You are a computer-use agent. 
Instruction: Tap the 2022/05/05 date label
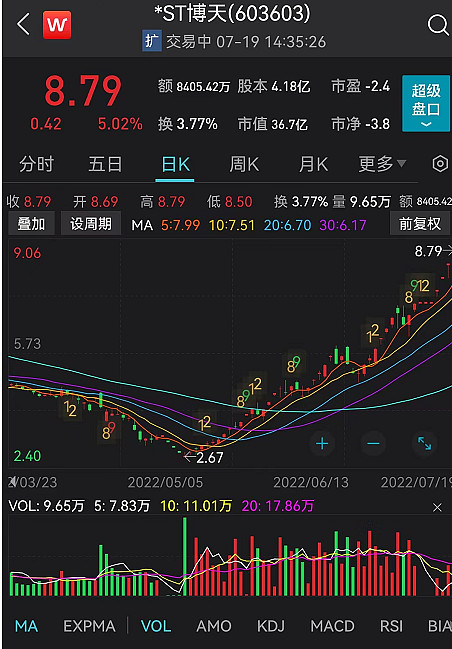tap(165, 482)
